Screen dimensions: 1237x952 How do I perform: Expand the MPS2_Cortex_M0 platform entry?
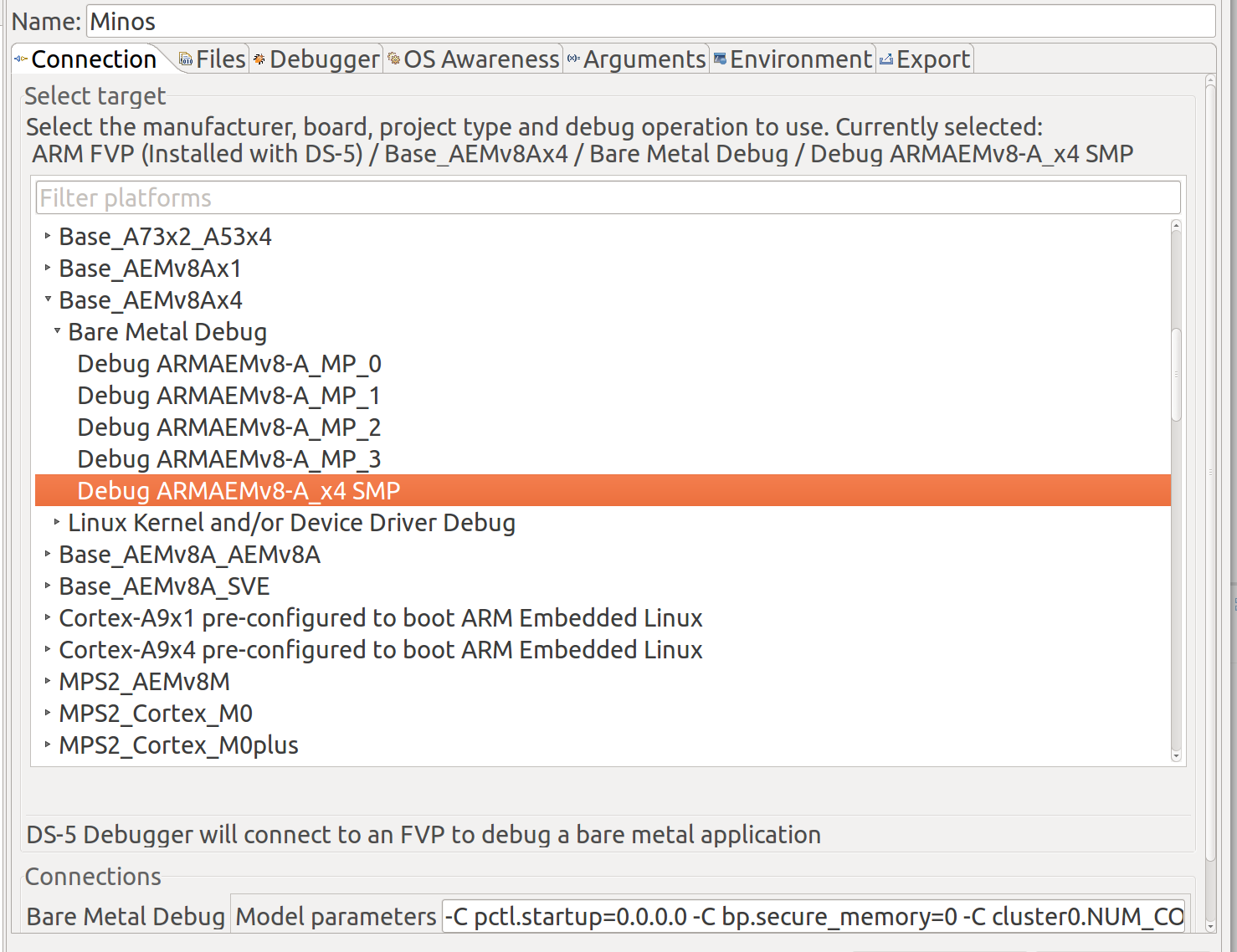point(47,713)
